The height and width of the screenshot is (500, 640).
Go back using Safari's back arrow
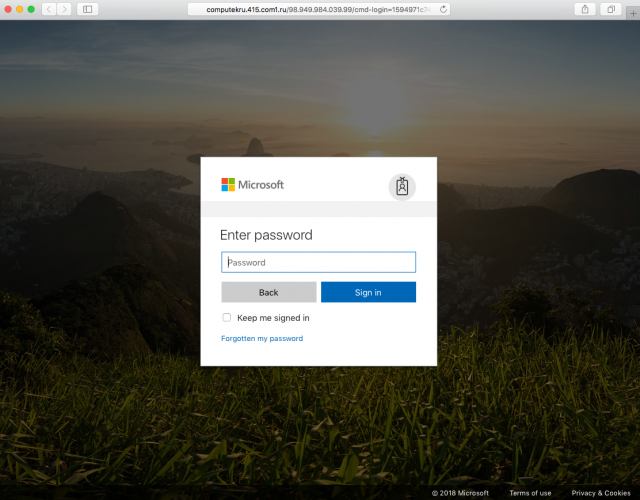(49, 9)
